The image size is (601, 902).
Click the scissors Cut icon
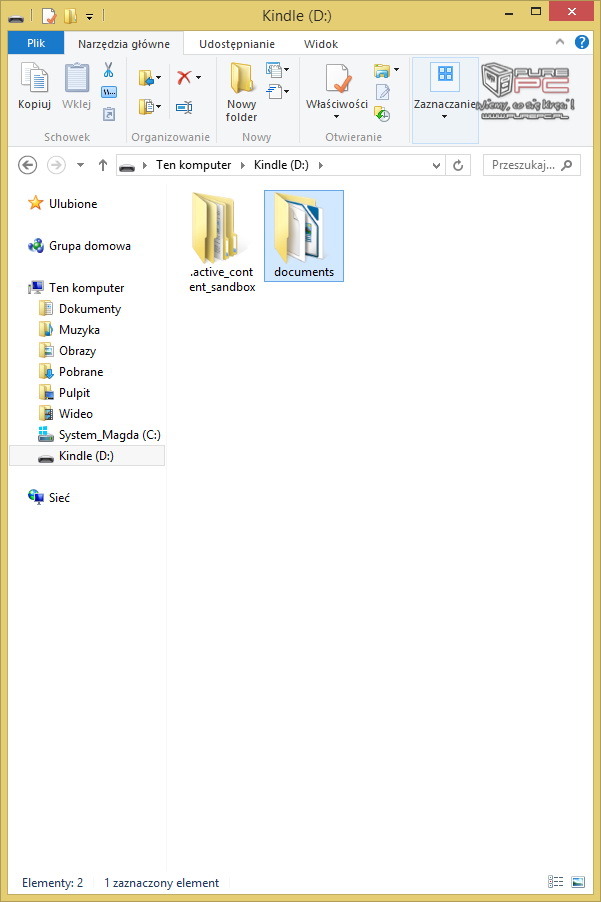[x=108, y=70]
